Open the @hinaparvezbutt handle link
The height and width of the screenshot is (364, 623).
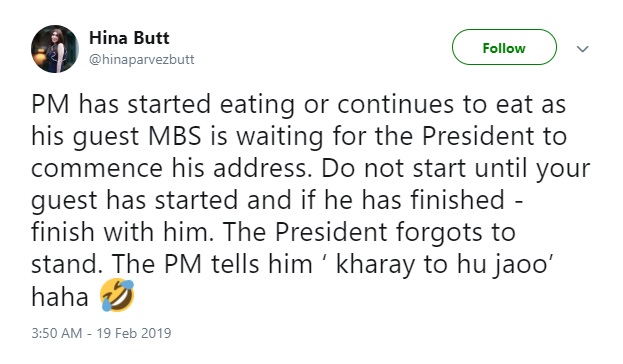tap(141, 60)
